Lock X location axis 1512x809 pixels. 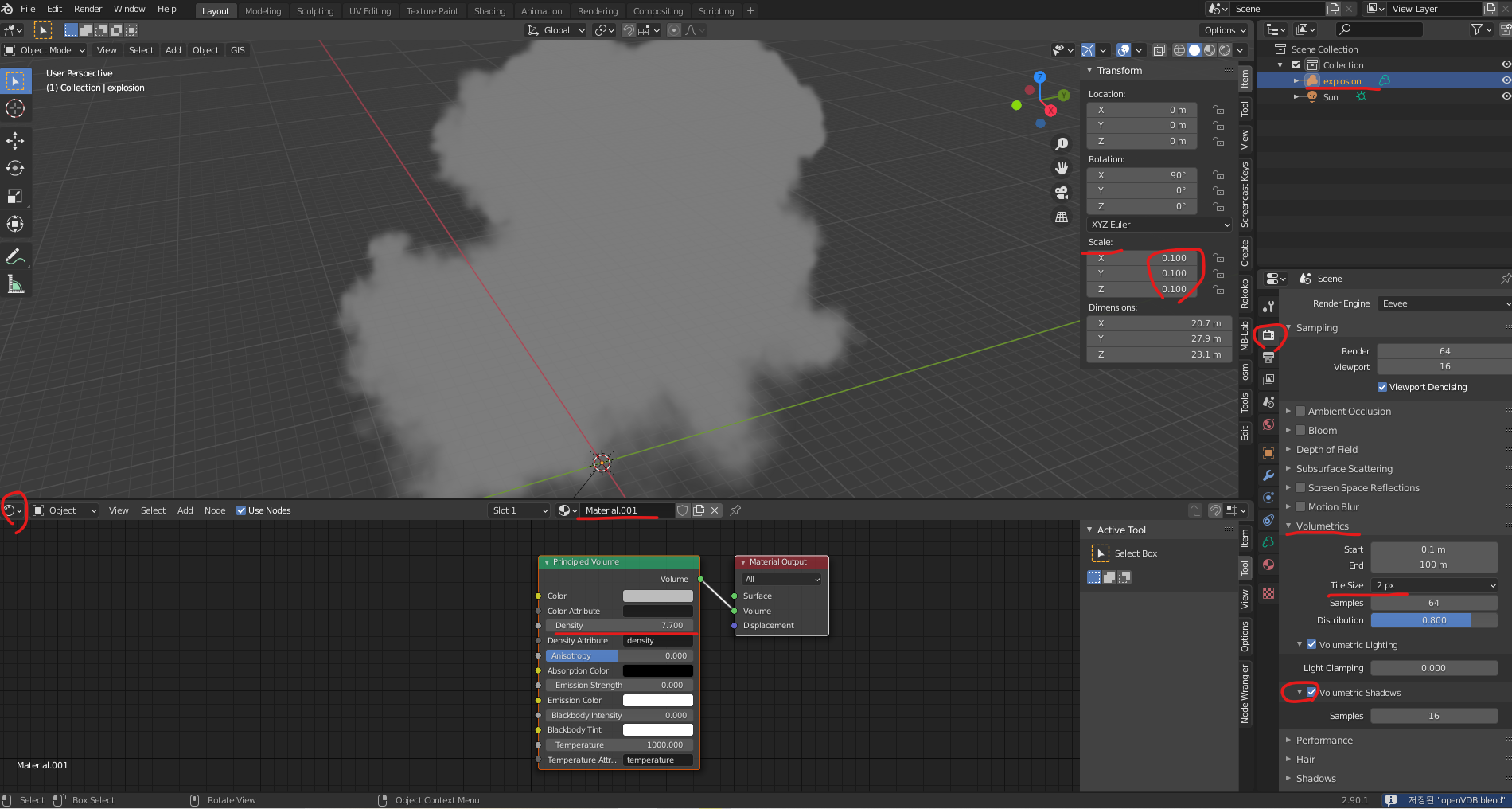1218,110
